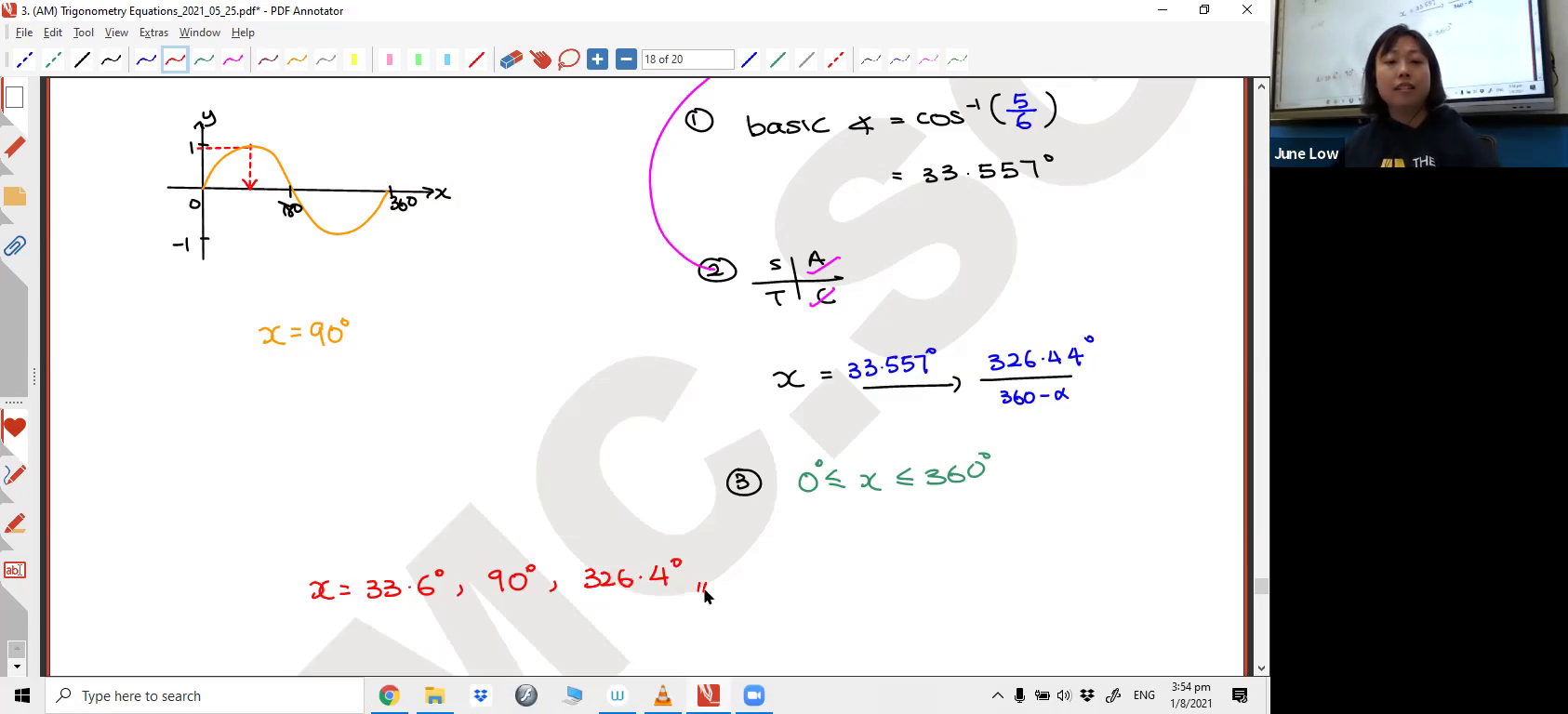Activate the Eraser tool
The image size is (1568, 714).
pos(512,59)
